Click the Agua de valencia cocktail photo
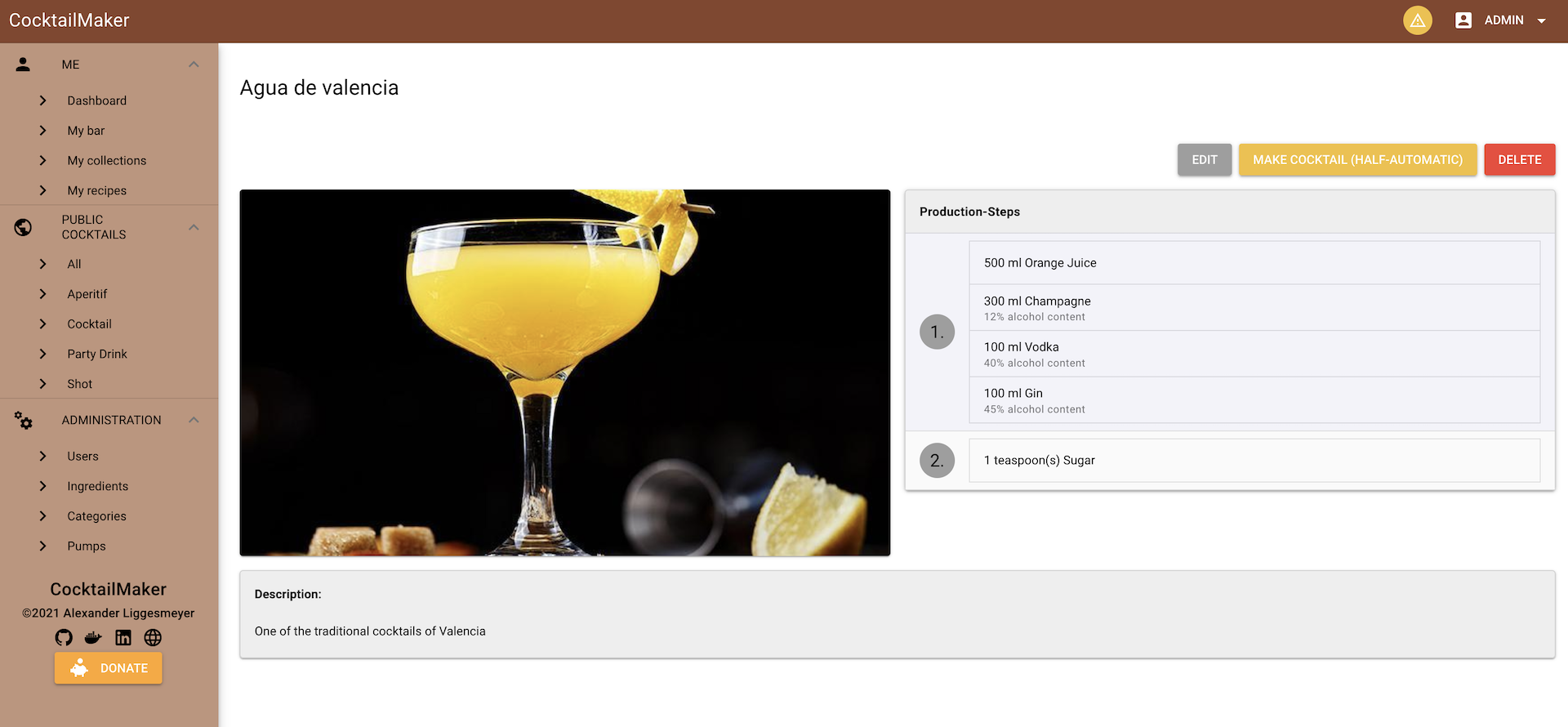 (564, 373)
